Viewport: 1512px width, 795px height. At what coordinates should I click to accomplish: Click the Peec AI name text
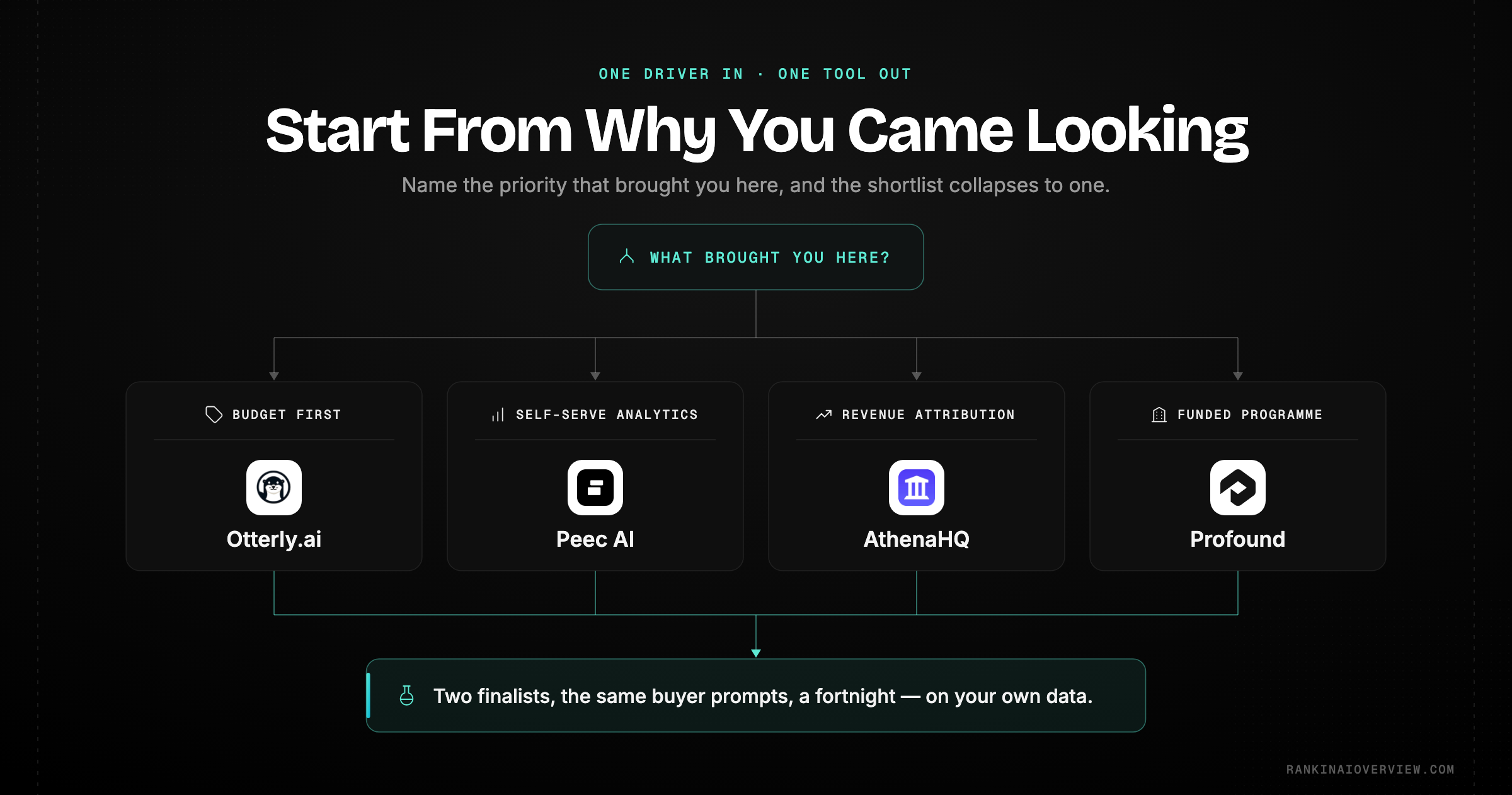[595, 539]
